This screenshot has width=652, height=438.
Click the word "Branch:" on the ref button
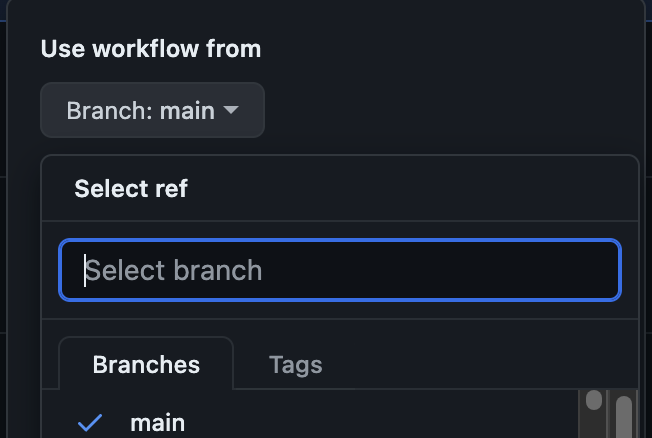[108, 110]
